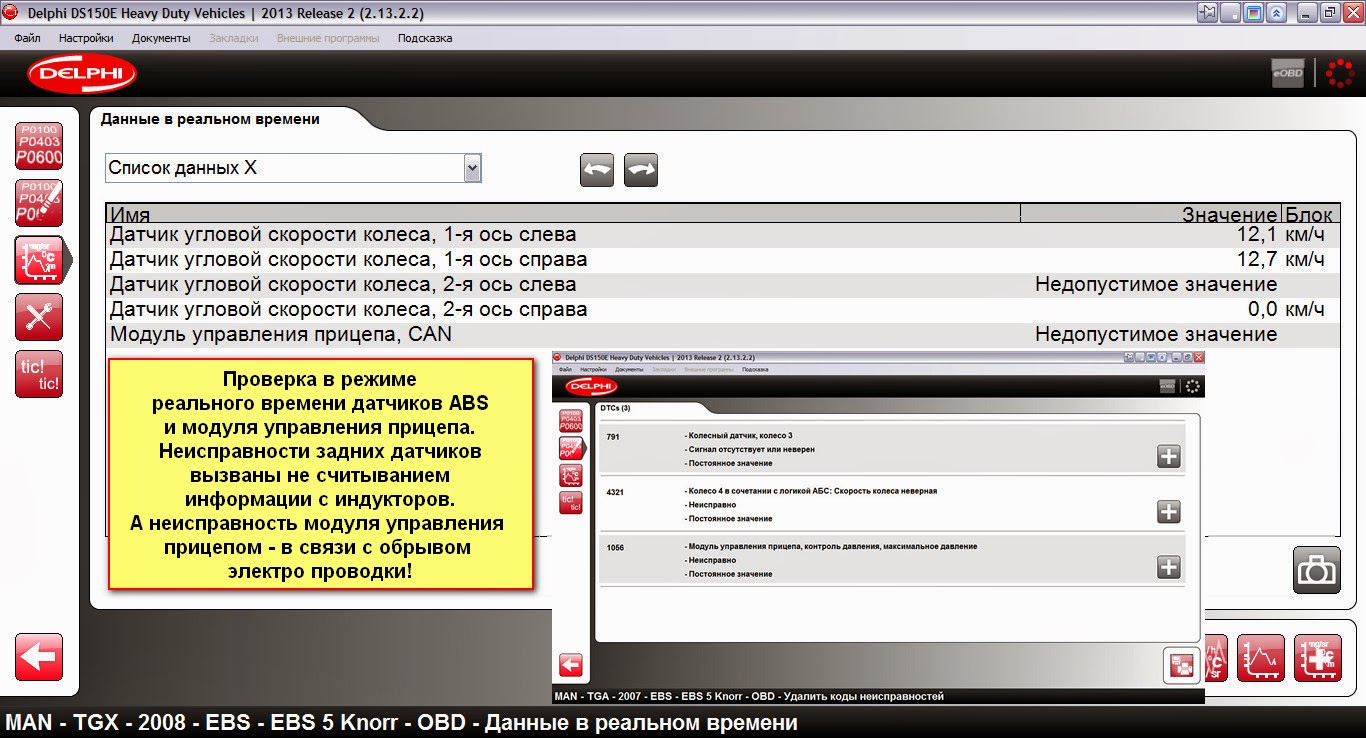
Task: Click the color window icon in title bar
Action: click(1254, 13)
